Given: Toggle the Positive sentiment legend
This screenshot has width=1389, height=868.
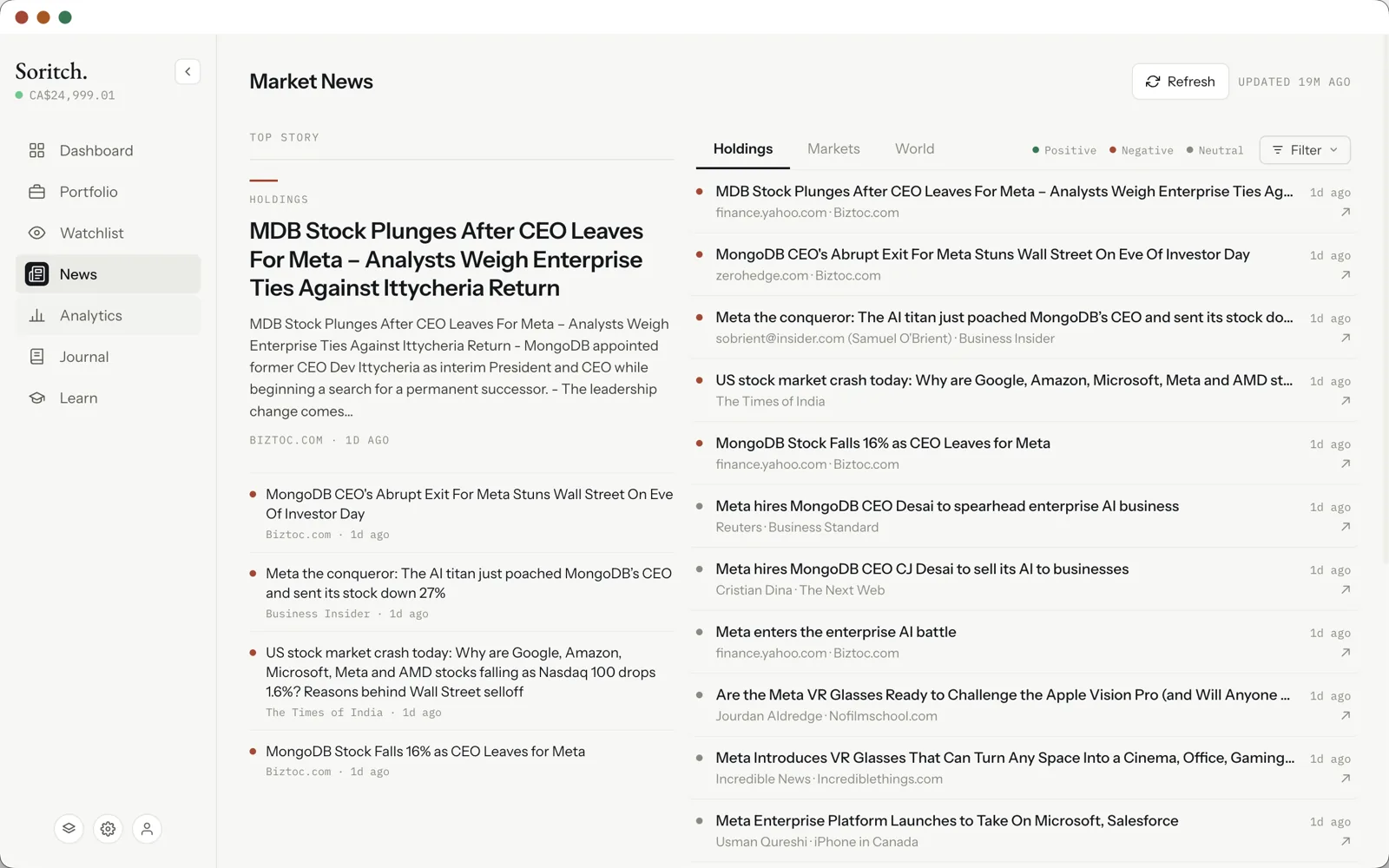Looking at the screenshot, I should click(x=1064, y=150).
